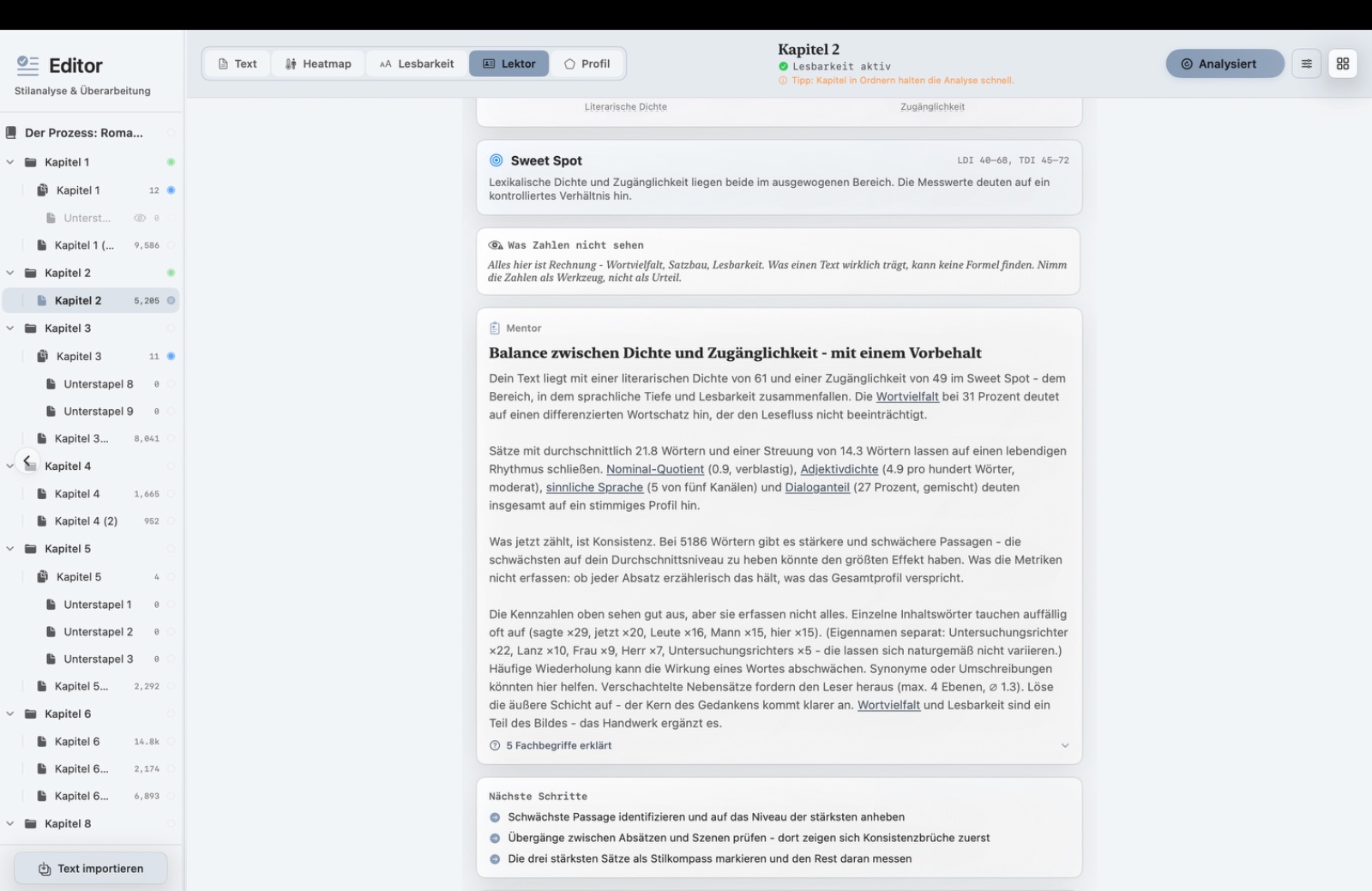Click the book icon beside Der Prozess
The height and width of the screenshot is (891, 1372).
click(x=11, y=133)
